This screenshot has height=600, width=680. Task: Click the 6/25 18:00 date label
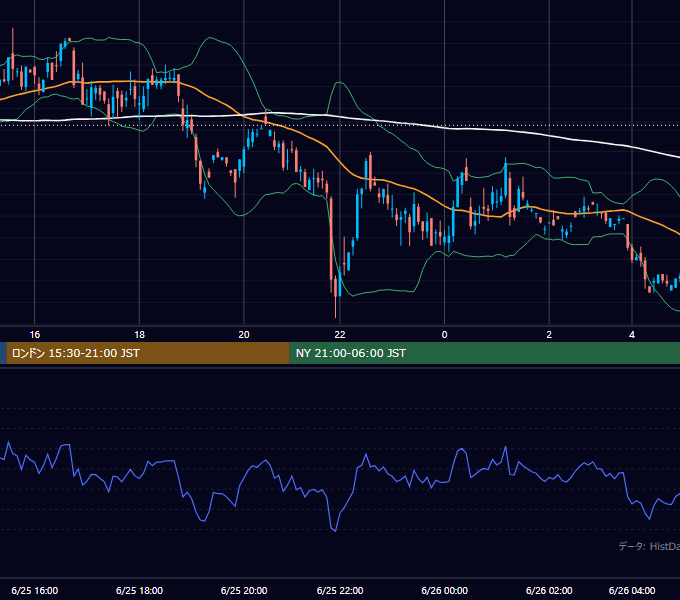(x=139, y=590)
